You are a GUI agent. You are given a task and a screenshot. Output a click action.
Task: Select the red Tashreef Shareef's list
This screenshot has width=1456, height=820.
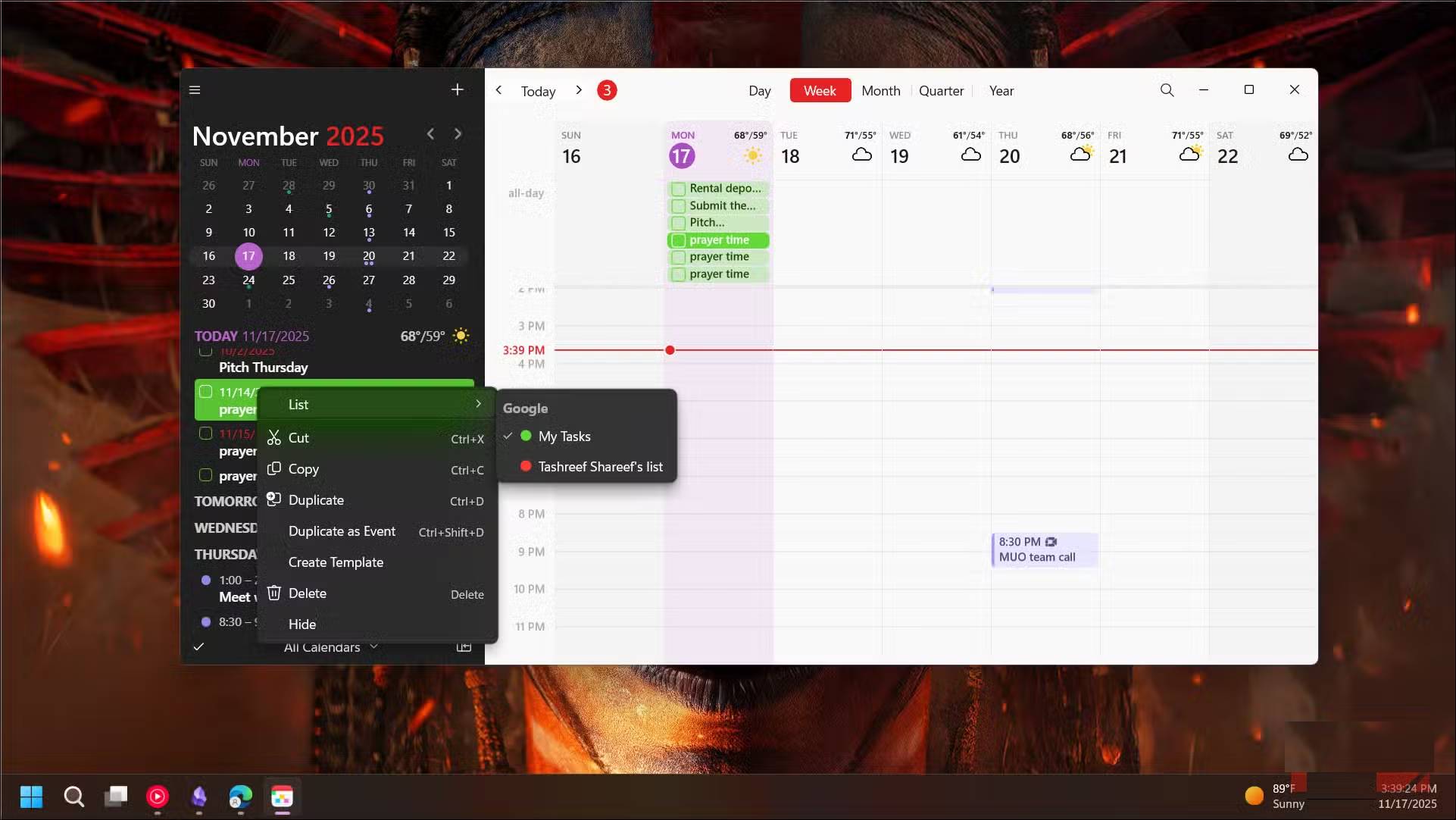[599, 467]
